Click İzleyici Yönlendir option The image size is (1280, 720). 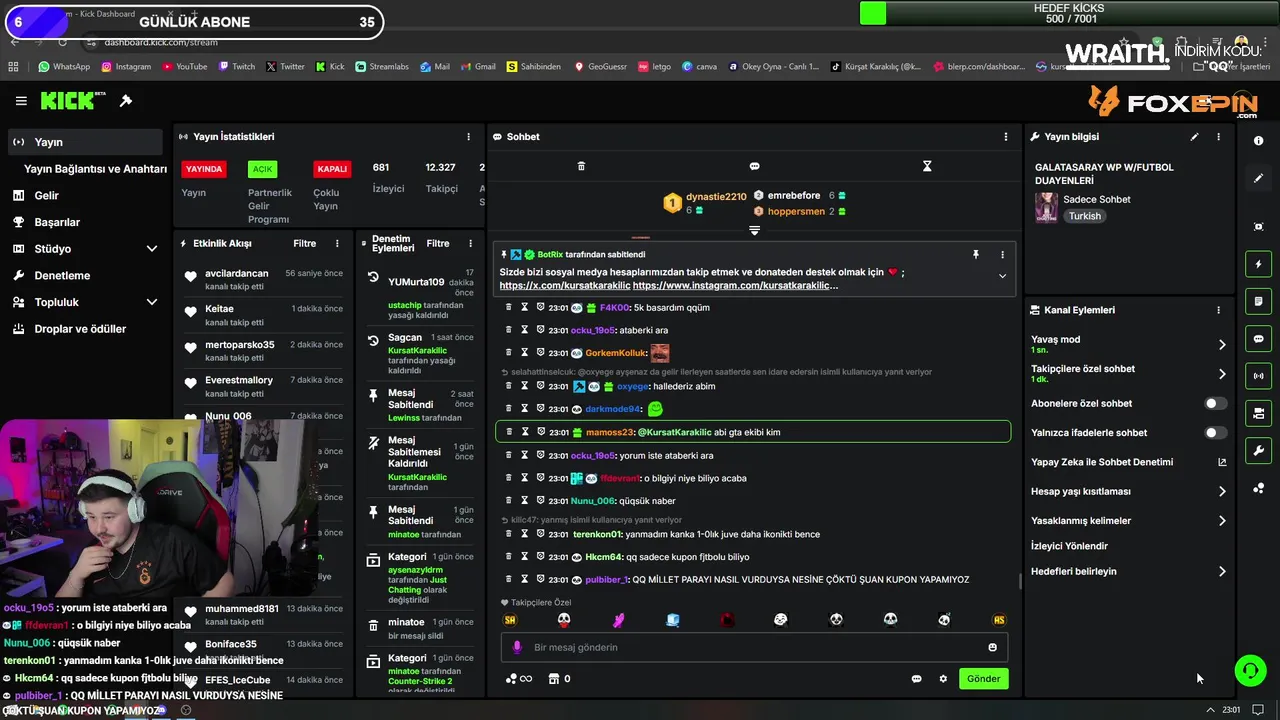click(x=1069, y=546)
